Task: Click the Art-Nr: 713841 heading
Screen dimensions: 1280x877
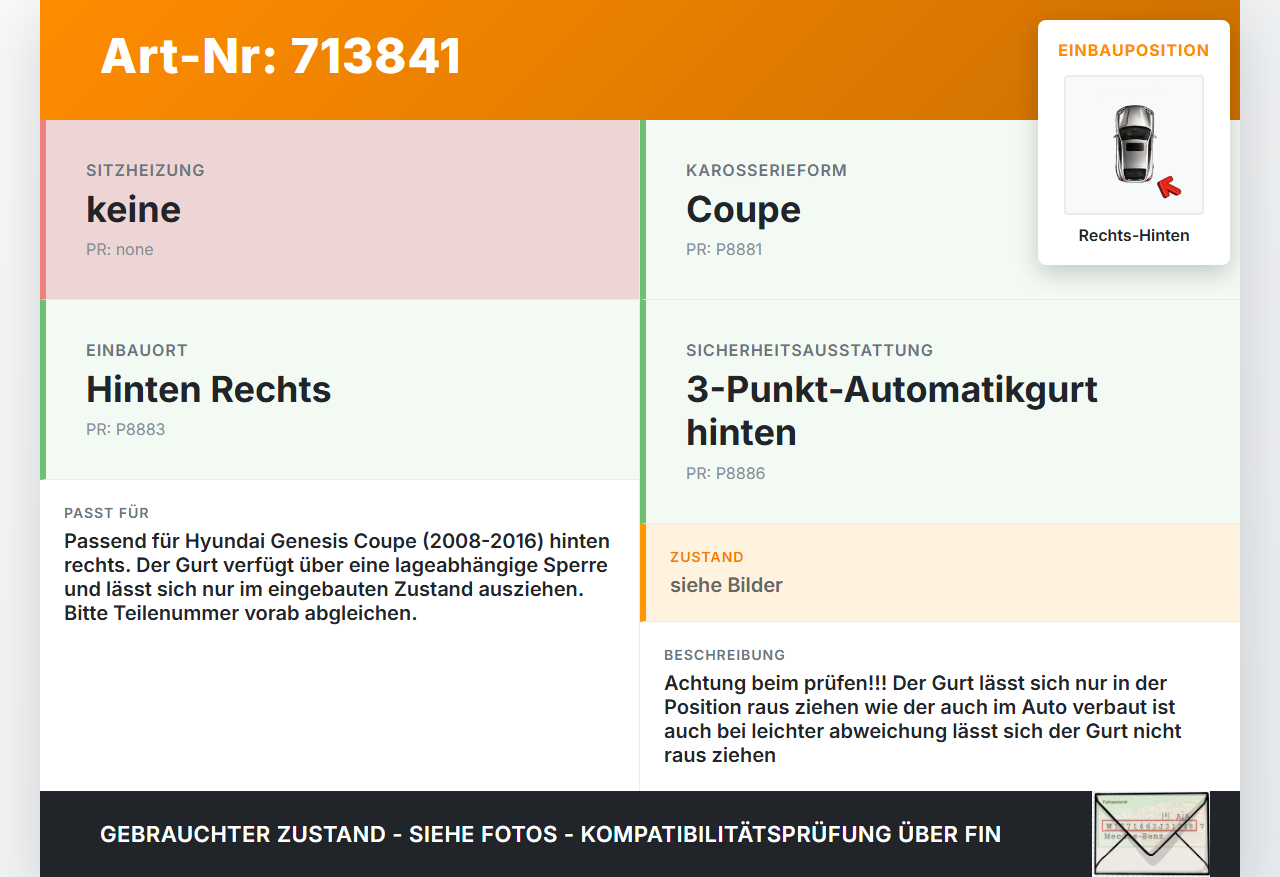Action: click(281, 56)
